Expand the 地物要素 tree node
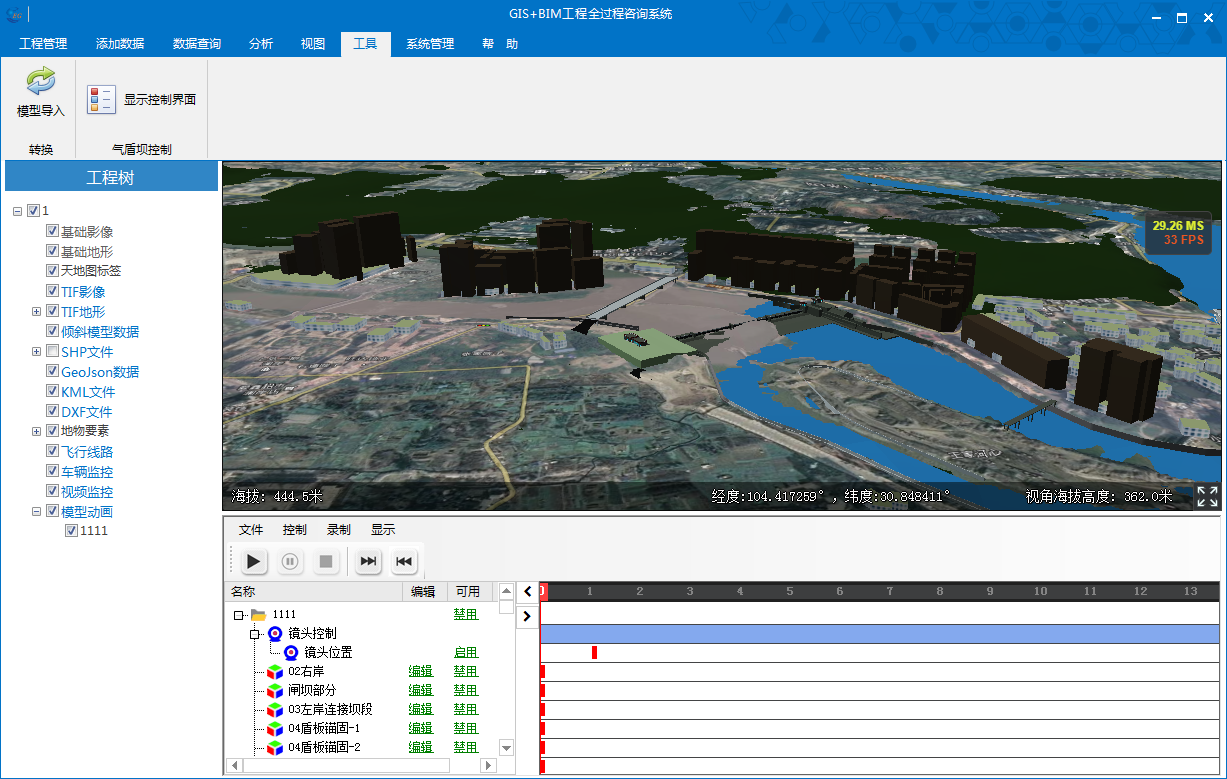The width and height of the screenshot is (1227, 779). click(x=37, y=431)
